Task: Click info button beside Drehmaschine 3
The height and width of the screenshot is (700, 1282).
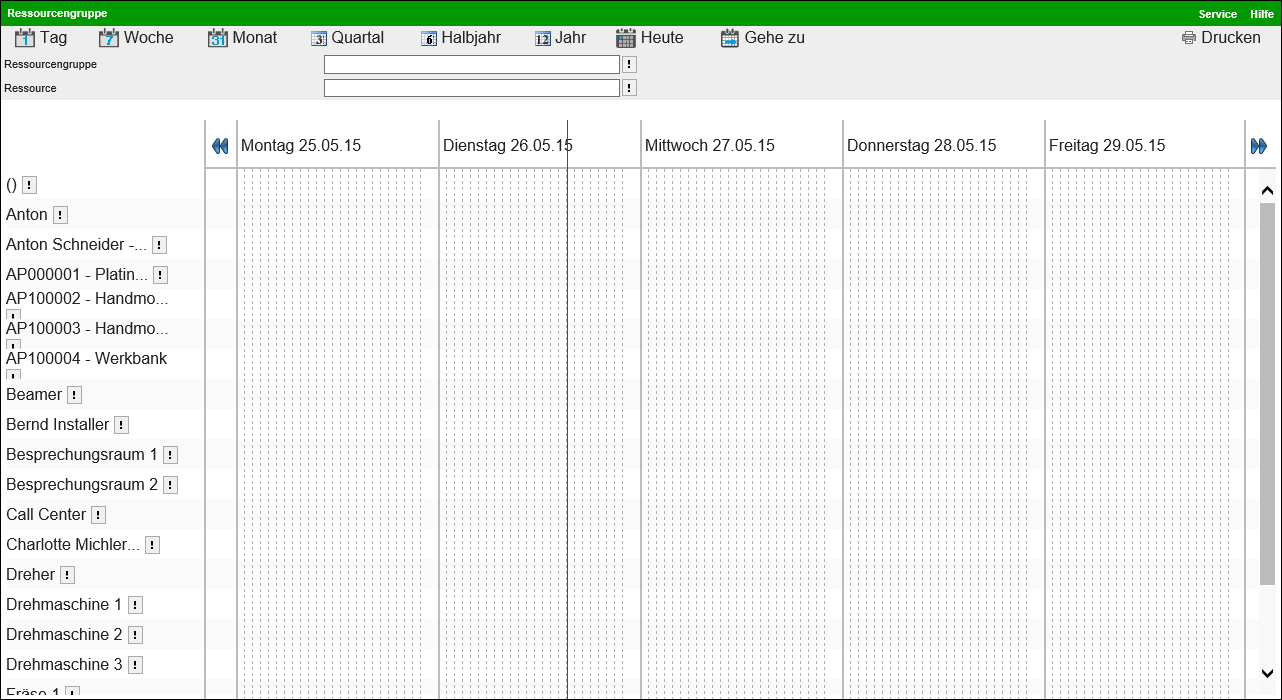Action: pos(135,665)
